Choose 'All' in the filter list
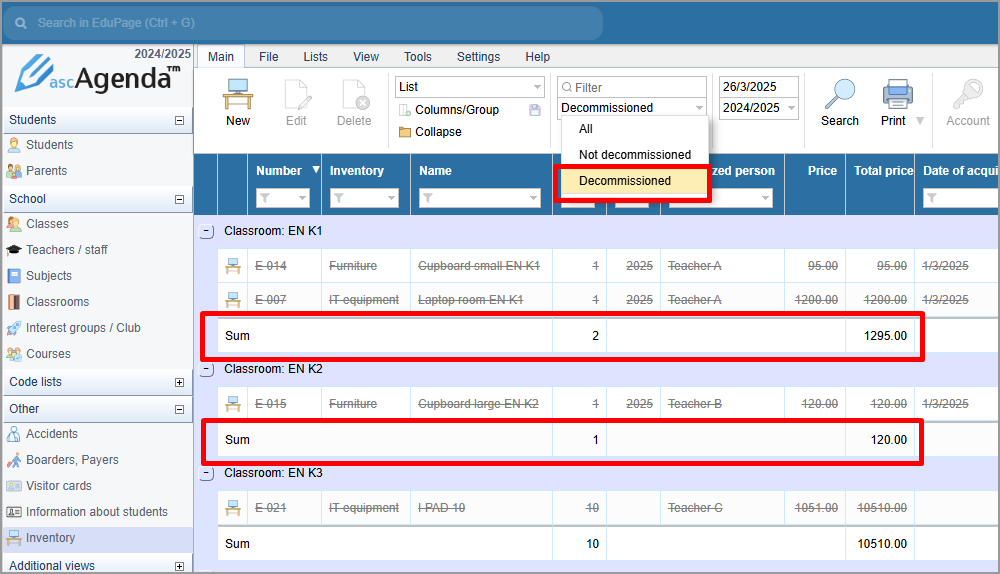The height and width of the screenshot is (574, 1000). [586, 129]
